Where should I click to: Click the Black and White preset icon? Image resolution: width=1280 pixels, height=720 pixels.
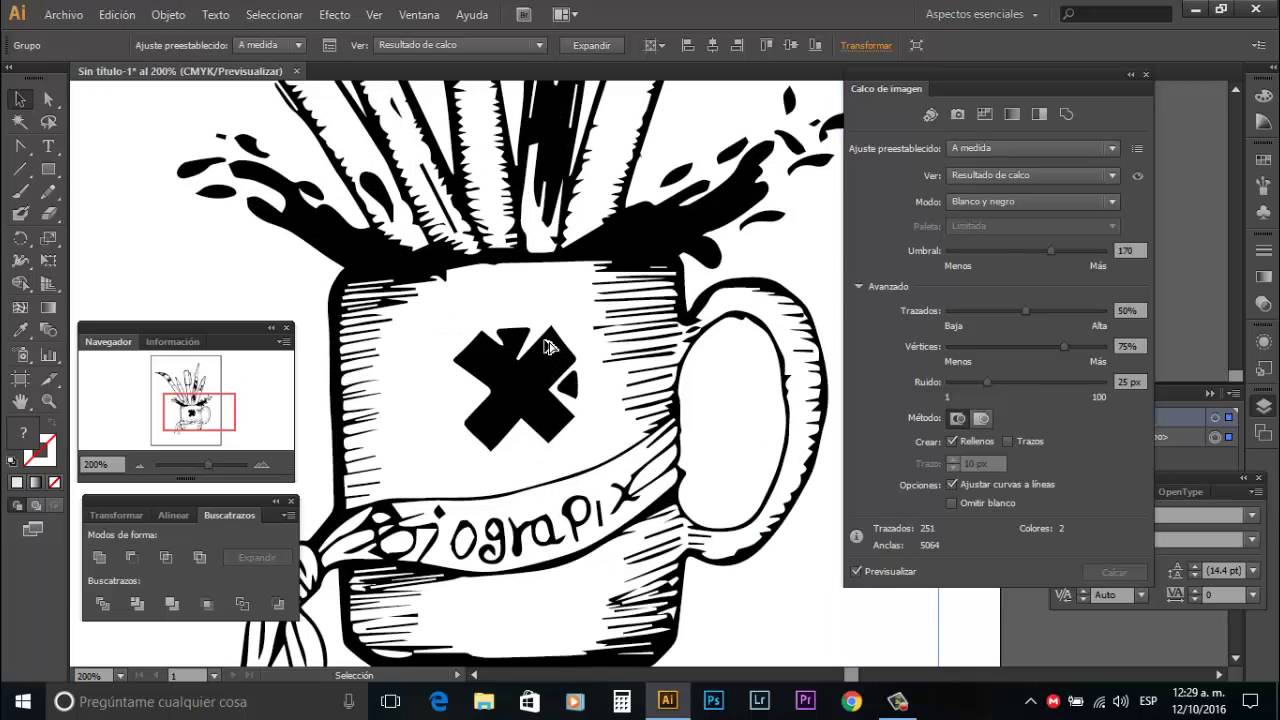pyautogui.click(x=1039, y=115)
